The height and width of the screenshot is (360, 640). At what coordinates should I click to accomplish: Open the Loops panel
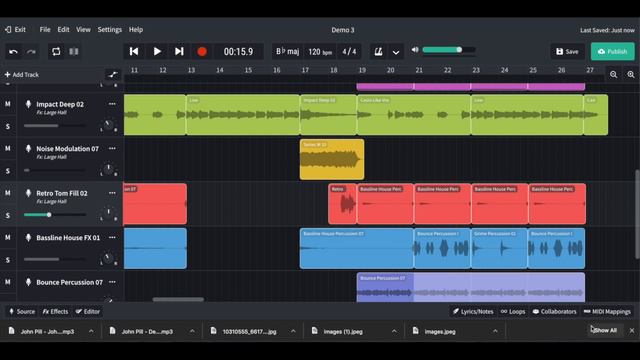pos(513,311)
